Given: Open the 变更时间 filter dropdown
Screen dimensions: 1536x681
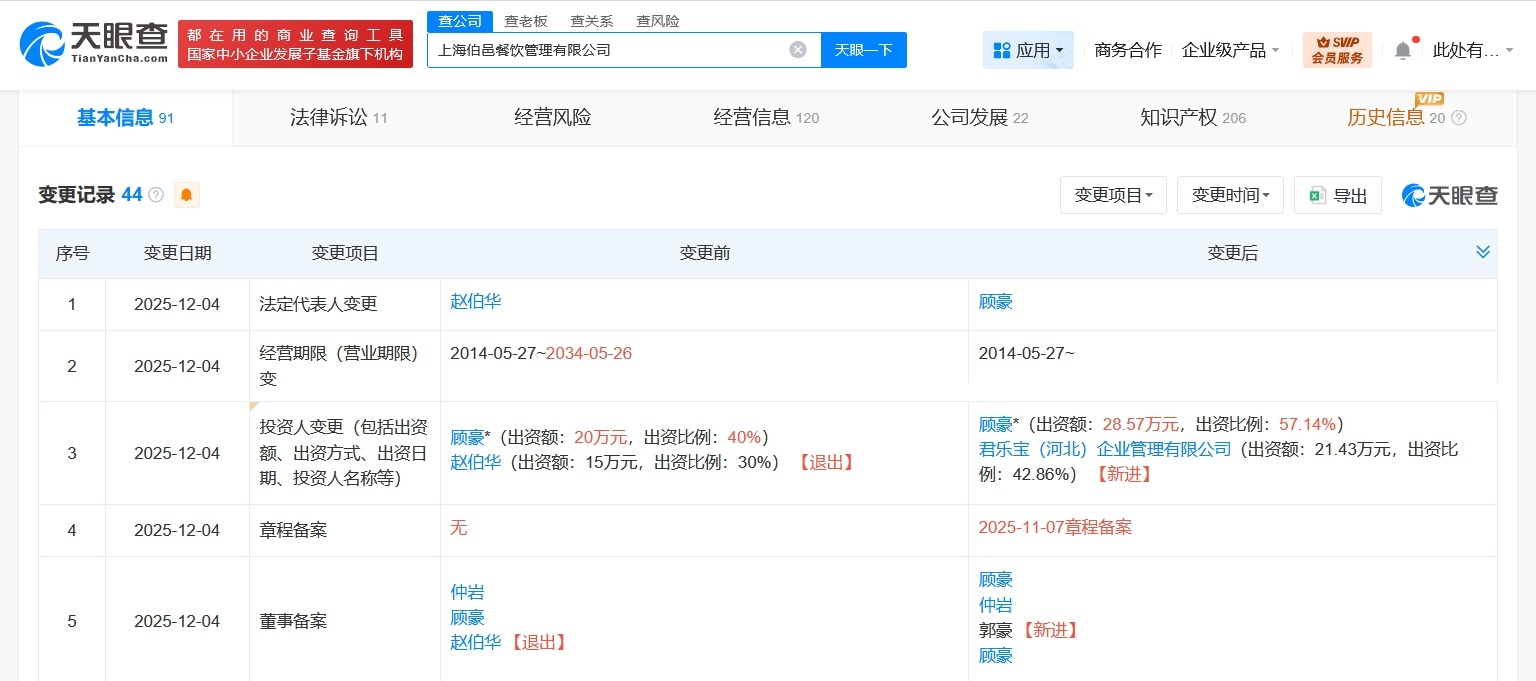Looking at the screenshot, I should 1230,195.
